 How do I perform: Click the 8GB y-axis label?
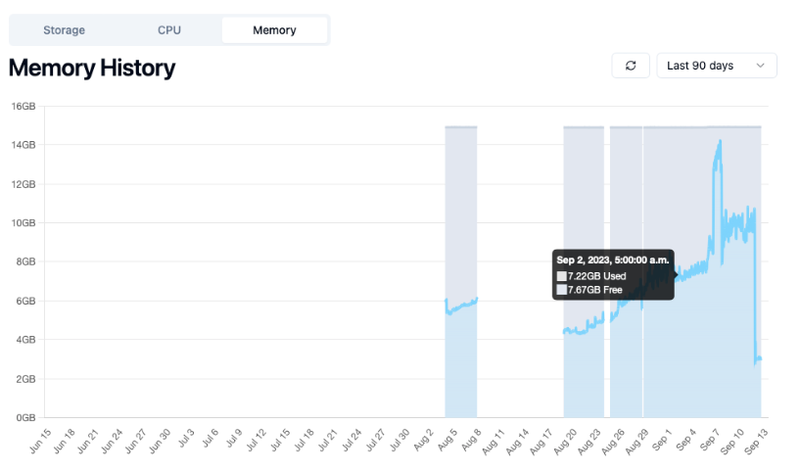click(25, 262)
